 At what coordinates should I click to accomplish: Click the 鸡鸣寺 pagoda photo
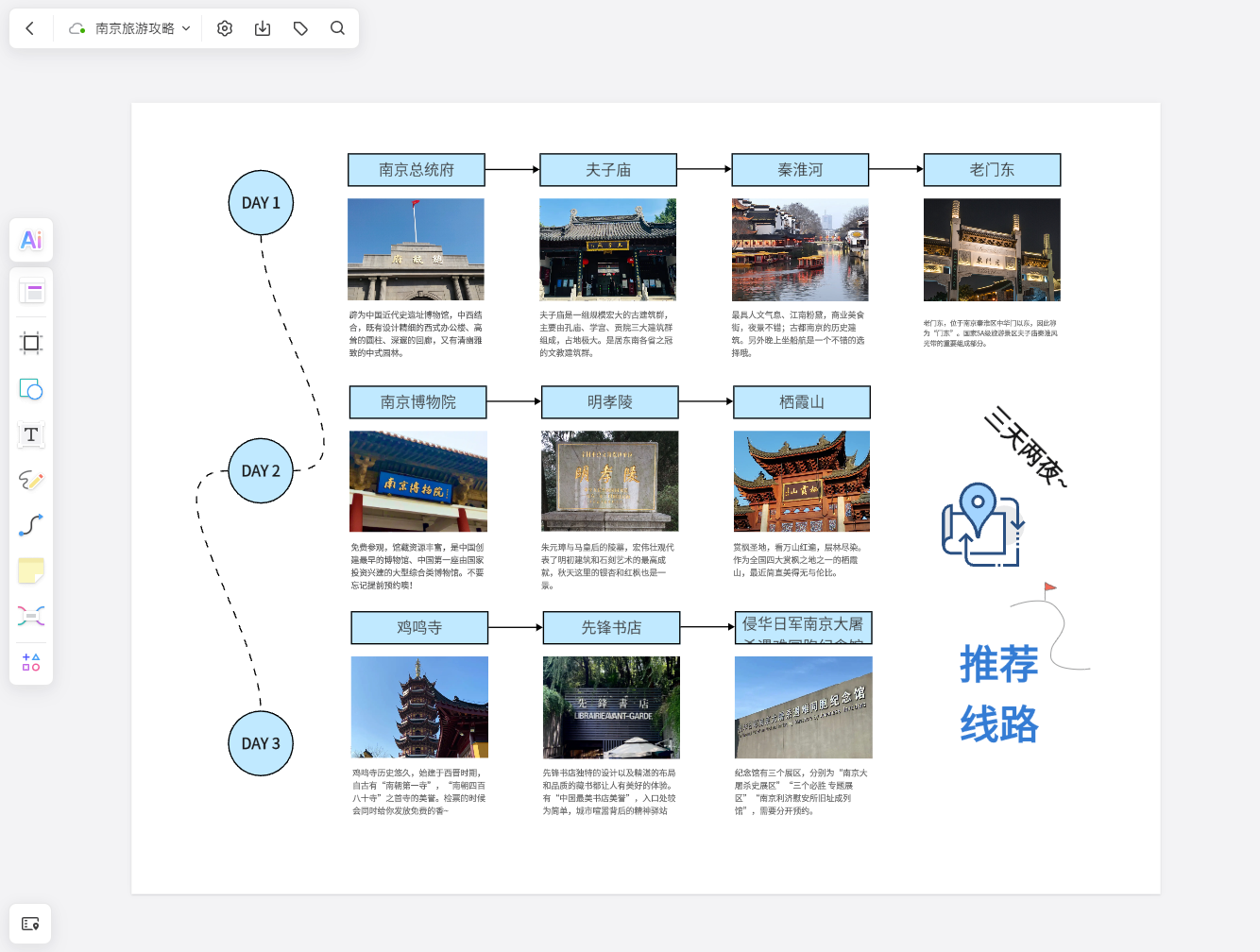coord(419,707)
